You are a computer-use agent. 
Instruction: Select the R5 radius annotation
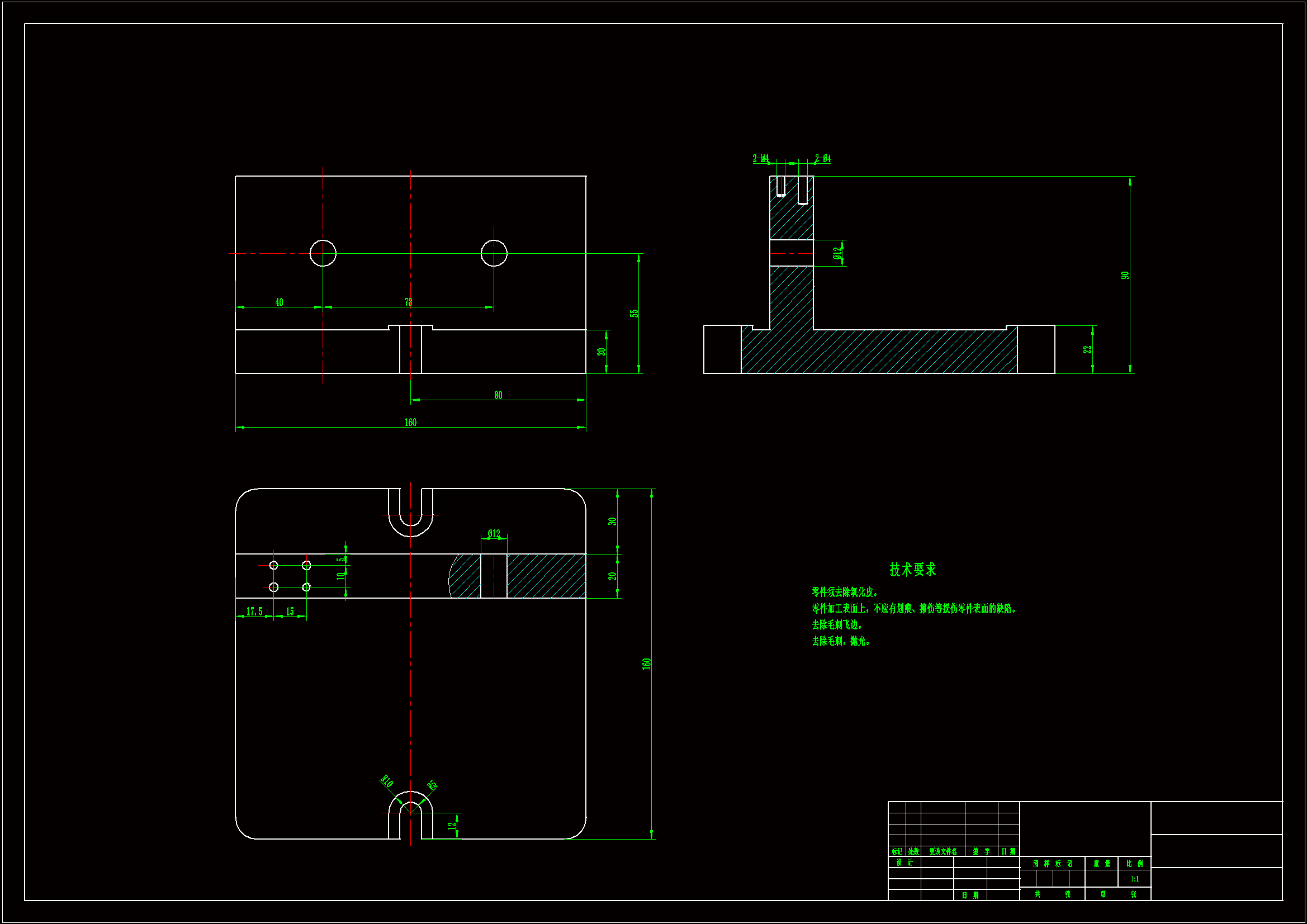coord(432,786)
